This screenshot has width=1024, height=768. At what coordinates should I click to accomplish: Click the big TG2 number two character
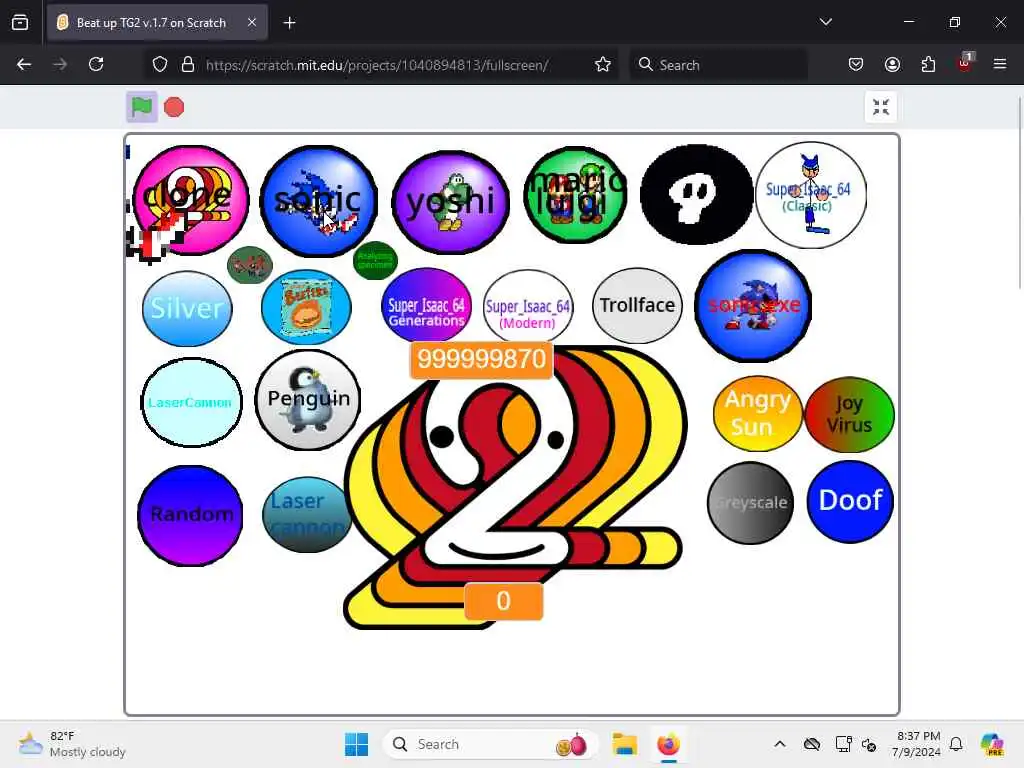[513, 488]
